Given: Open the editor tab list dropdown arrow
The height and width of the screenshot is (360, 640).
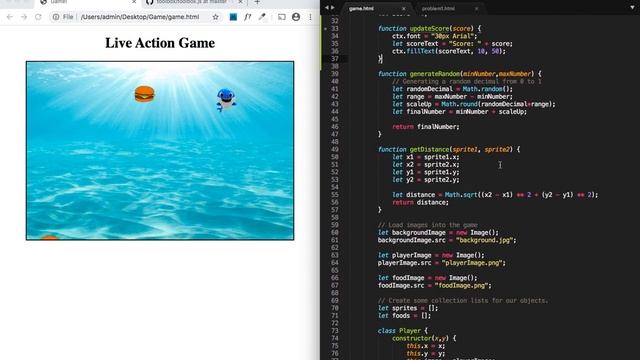Looking at the screenshot, I should coord(632,7).
